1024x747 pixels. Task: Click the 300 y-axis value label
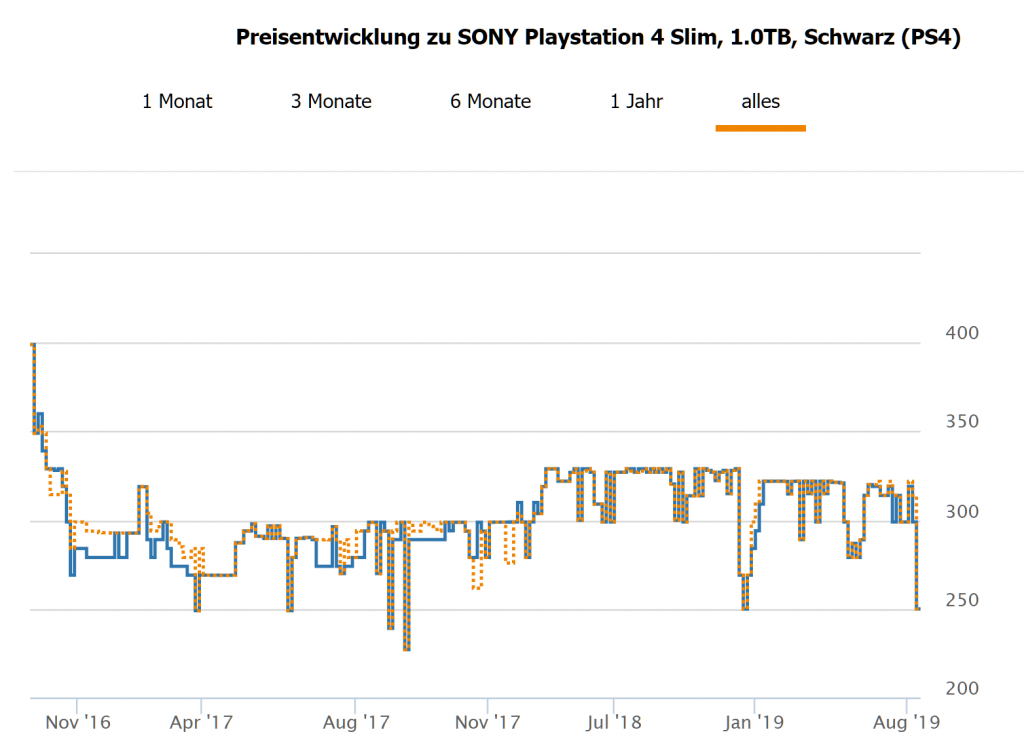(x=962, y=511)
